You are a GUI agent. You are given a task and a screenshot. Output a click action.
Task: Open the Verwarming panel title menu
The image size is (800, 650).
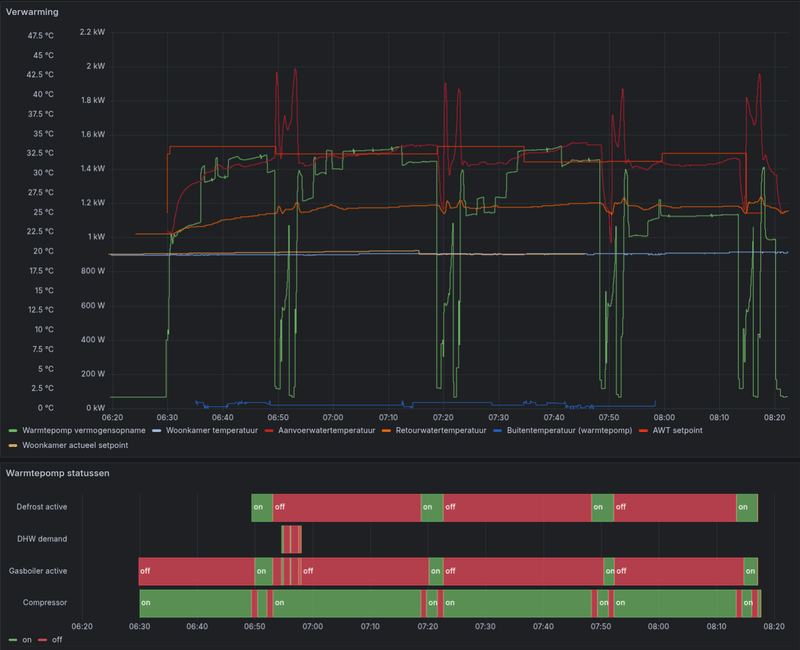[32, 12]
